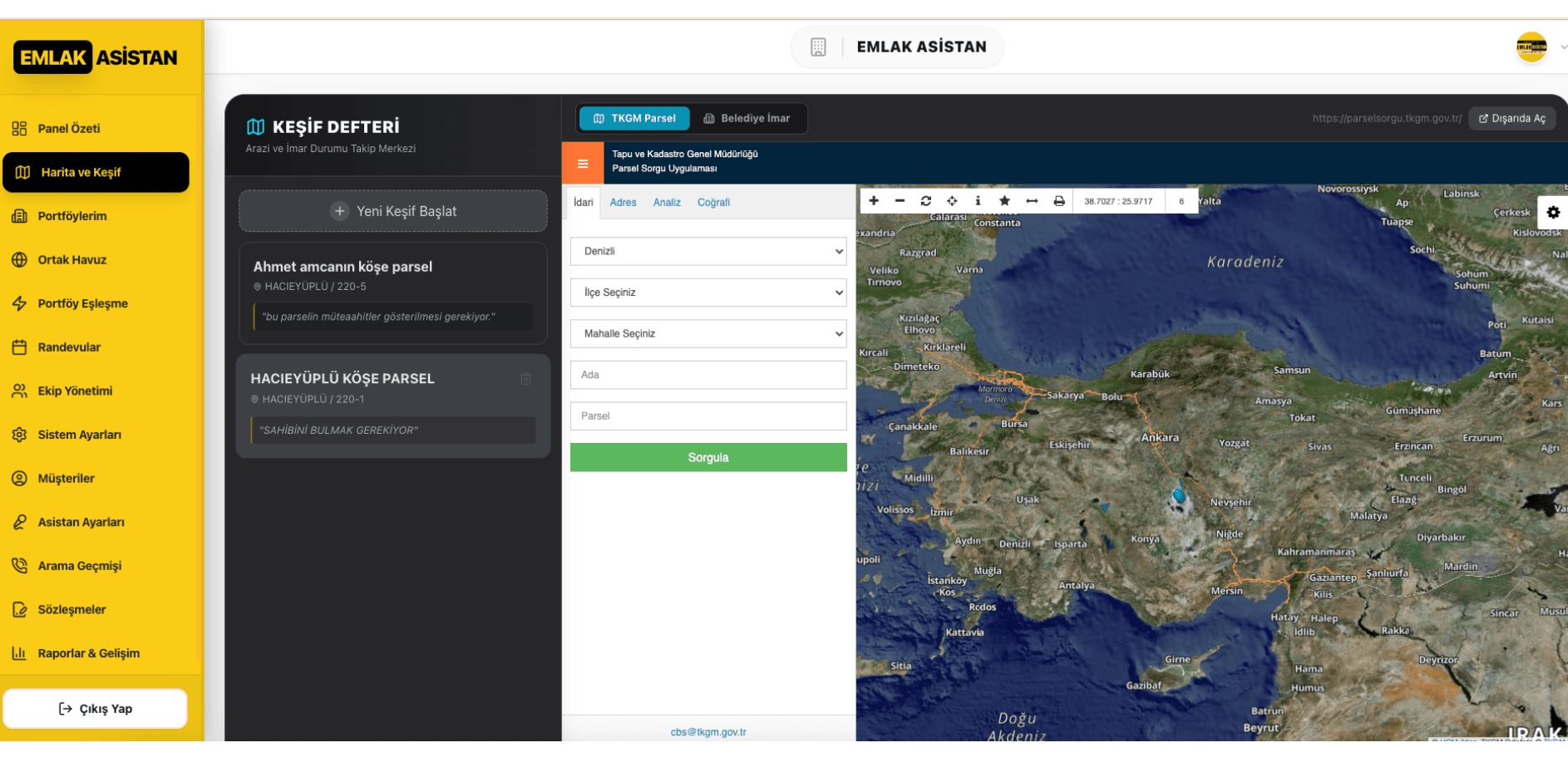Click the crosshair locate icon on map toolbar
1568x777 pixels.
coord(952,201)
